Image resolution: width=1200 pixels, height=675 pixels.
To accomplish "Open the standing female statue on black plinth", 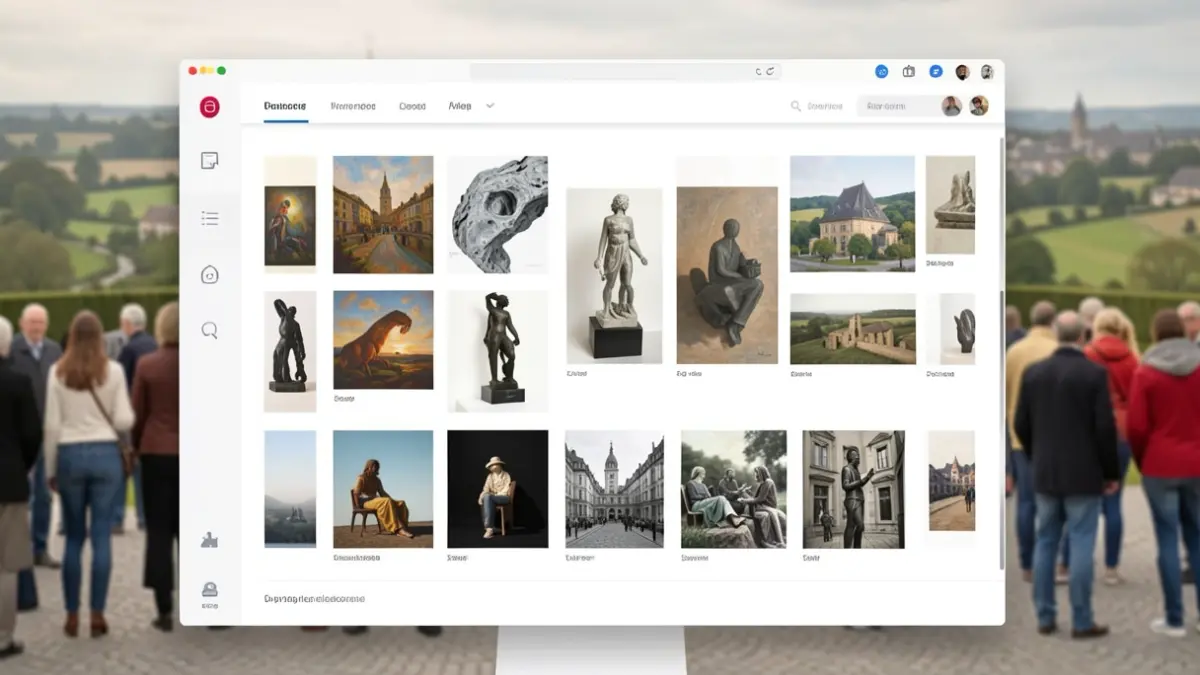I will pos(614,275).
